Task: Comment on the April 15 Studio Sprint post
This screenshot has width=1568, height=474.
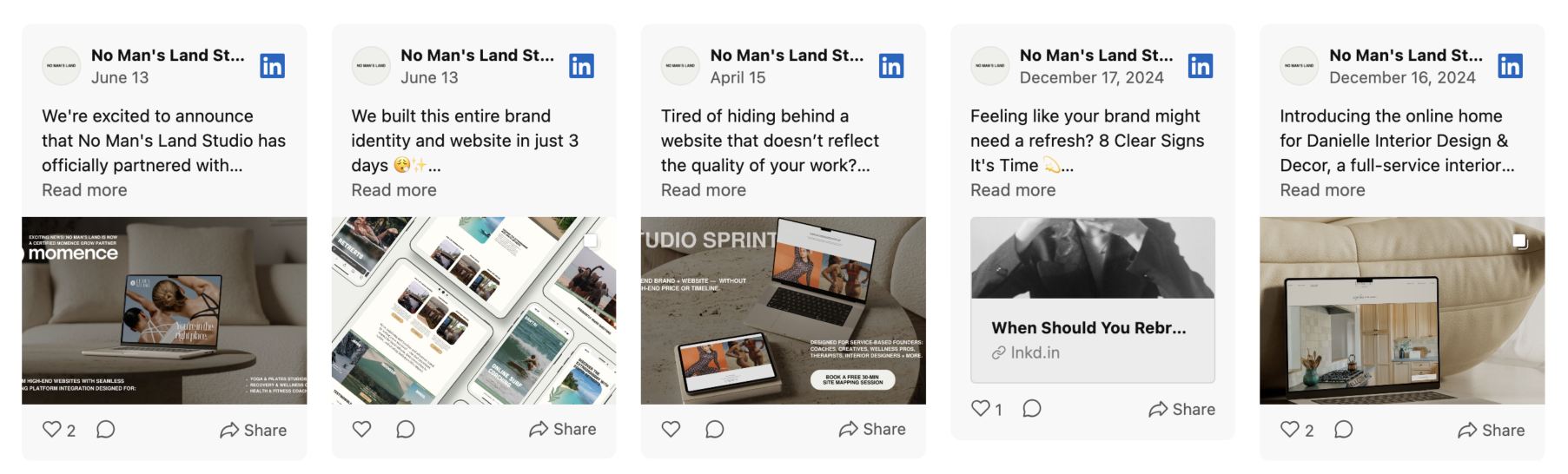Action: point(715,429)
